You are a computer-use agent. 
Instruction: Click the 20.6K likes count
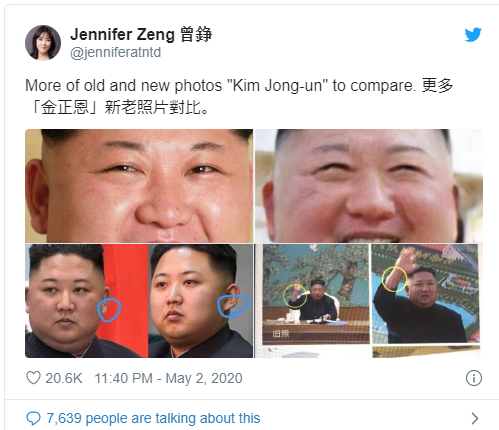64,378
